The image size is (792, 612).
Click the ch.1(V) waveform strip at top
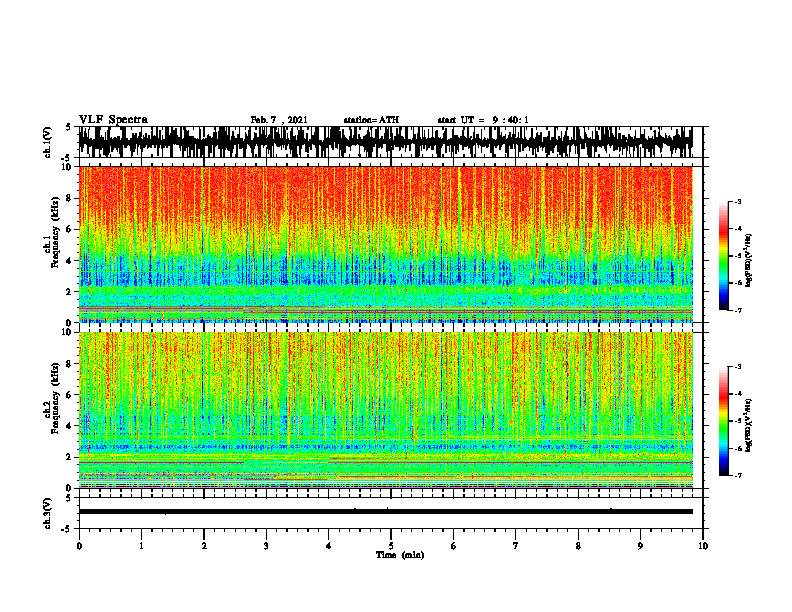click(x=385, y=142)
